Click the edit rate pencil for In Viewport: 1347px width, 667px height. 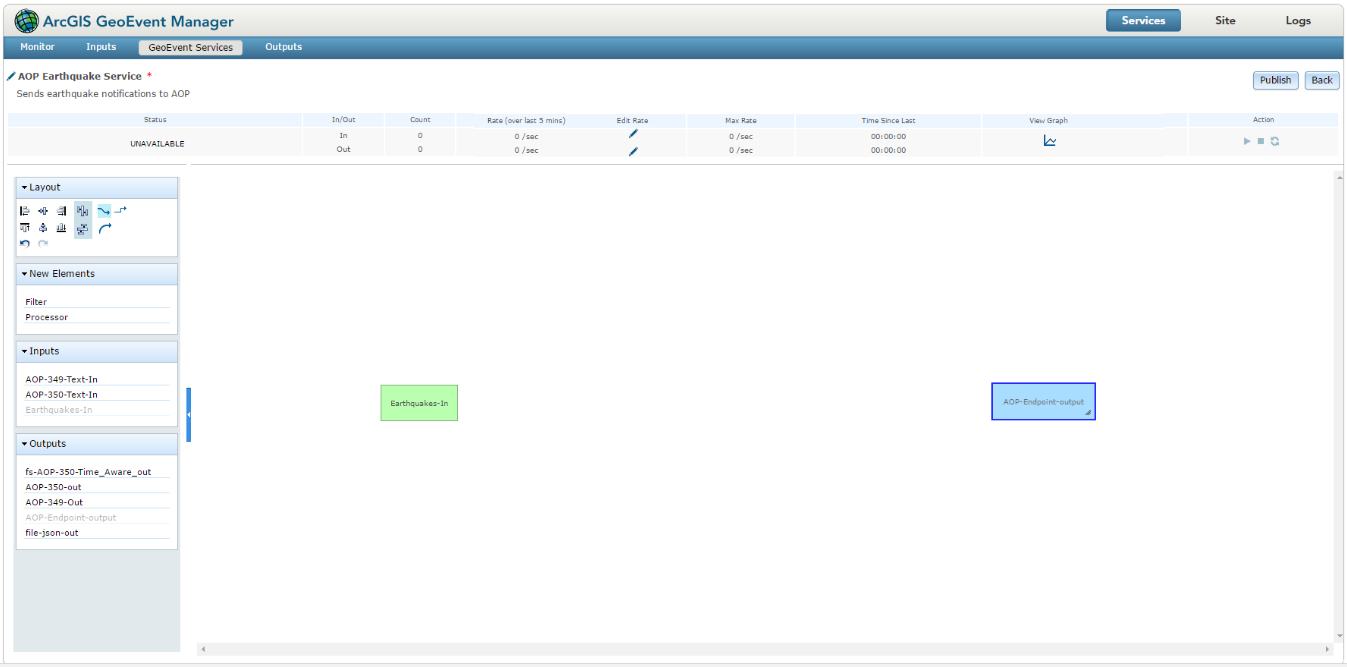633,133
